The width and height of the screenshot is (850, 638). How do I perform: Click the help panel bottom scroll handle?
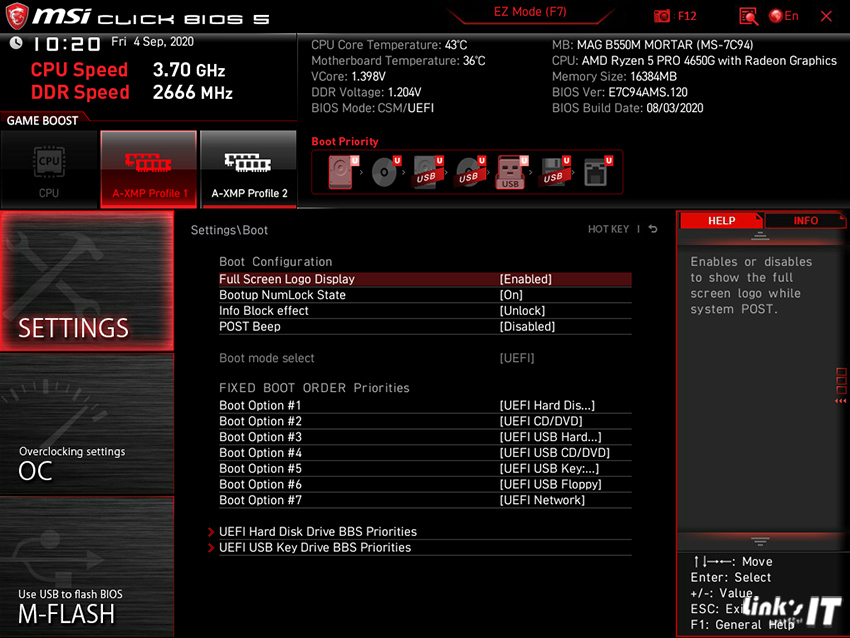760,542
